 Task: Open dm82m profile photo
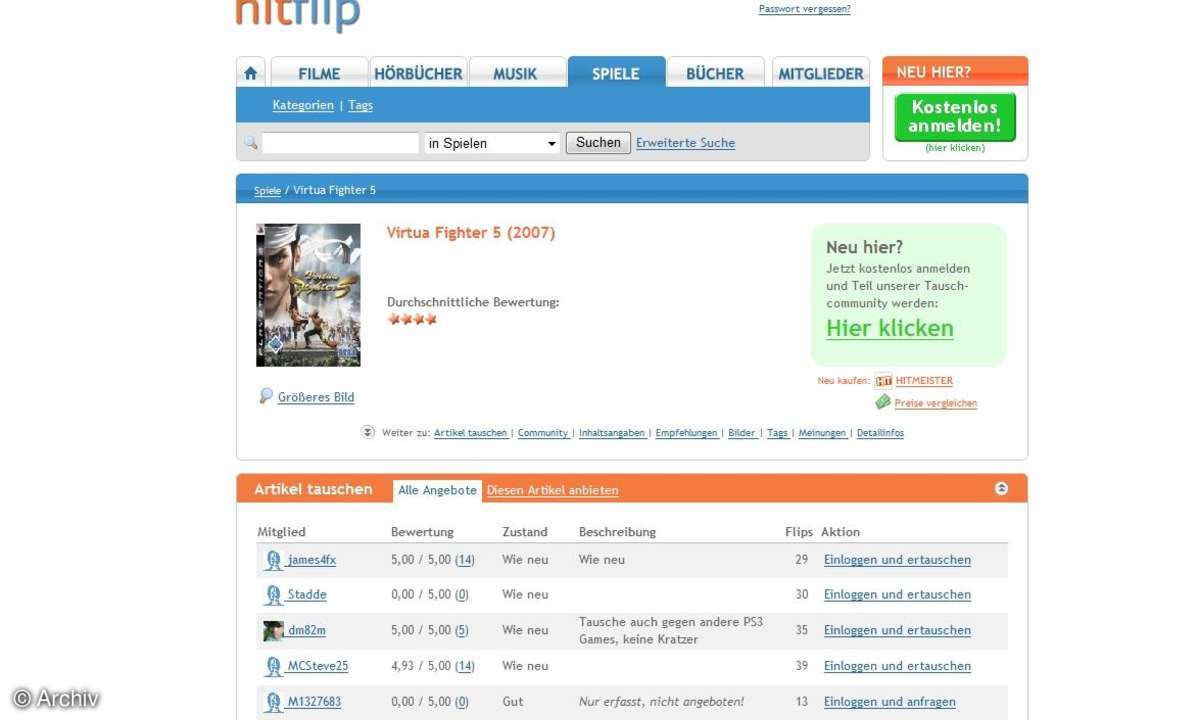pyautogui.click(x=273, y=631)
